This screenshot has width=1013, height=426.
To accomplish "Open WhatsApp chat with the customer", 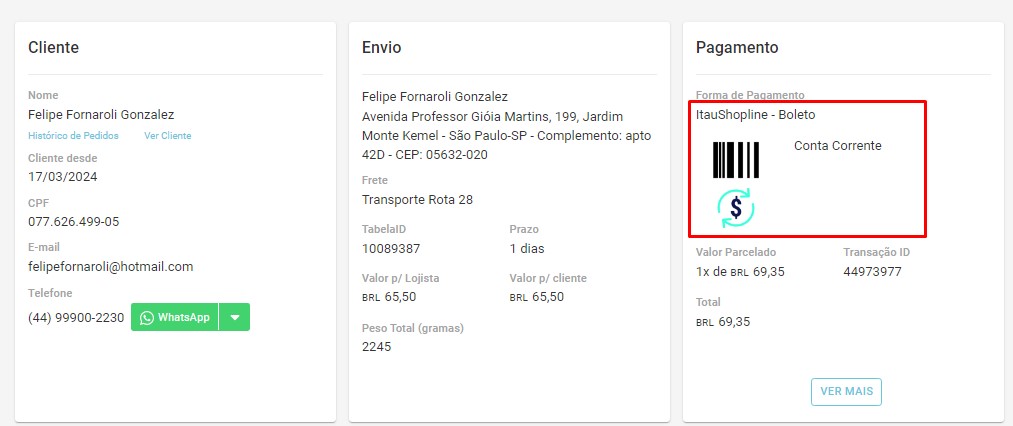I will (x=175, y=317).
